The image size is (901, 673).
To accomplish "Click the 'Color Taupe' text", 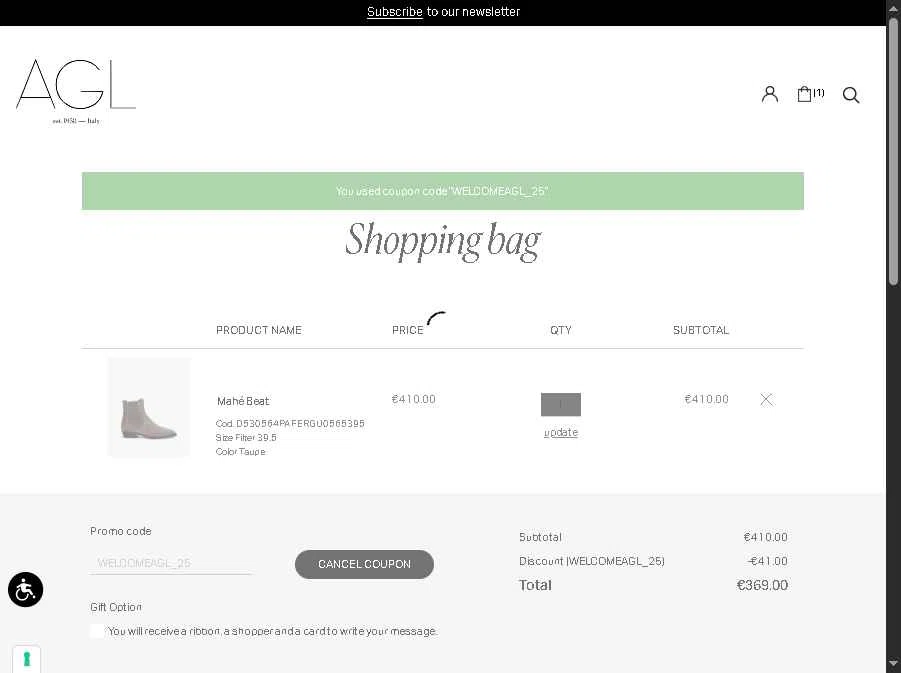I will pyautogui.click(x=241, y=452).
